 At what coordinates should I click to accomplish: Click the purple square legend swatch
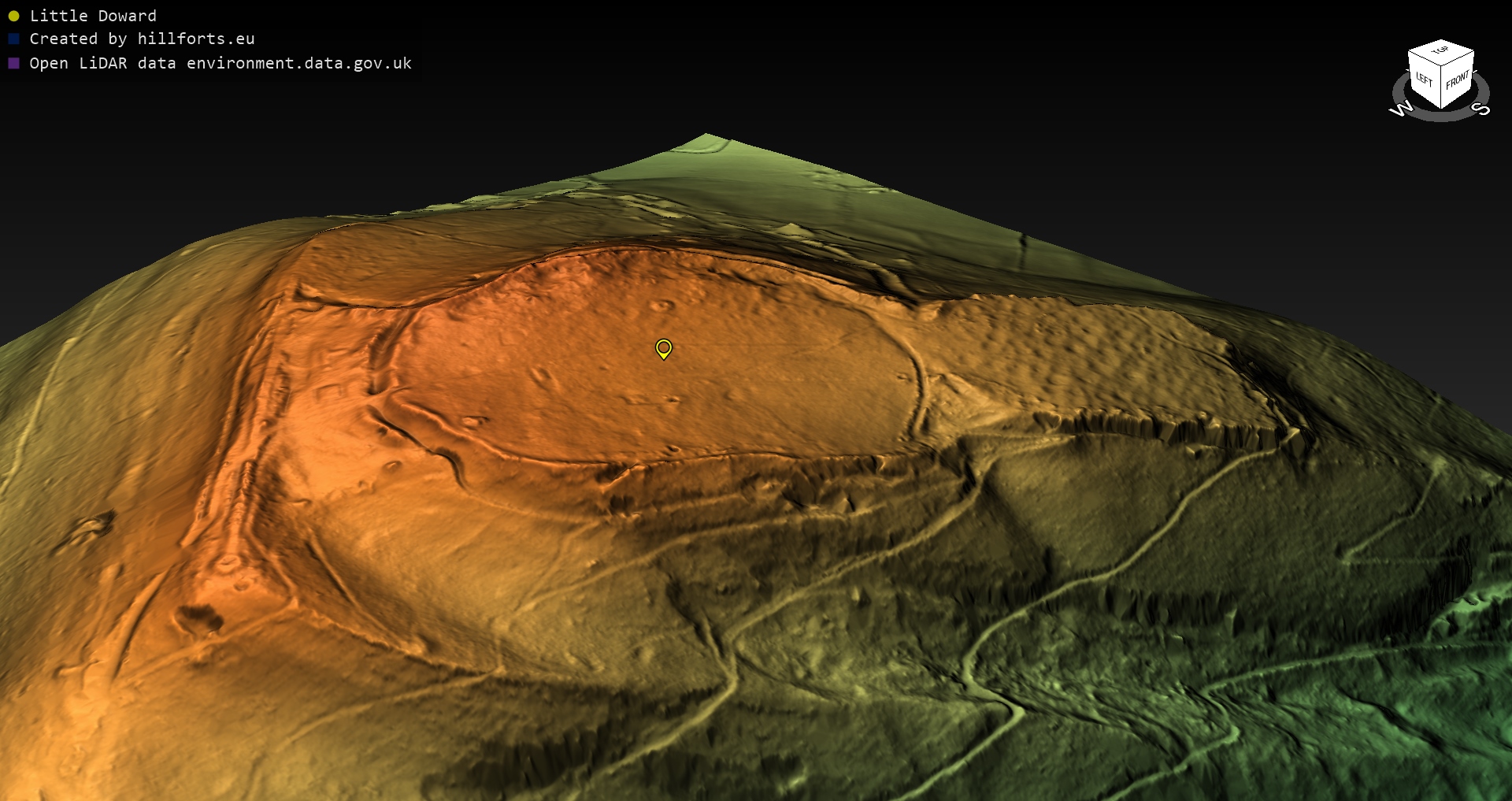13,63
